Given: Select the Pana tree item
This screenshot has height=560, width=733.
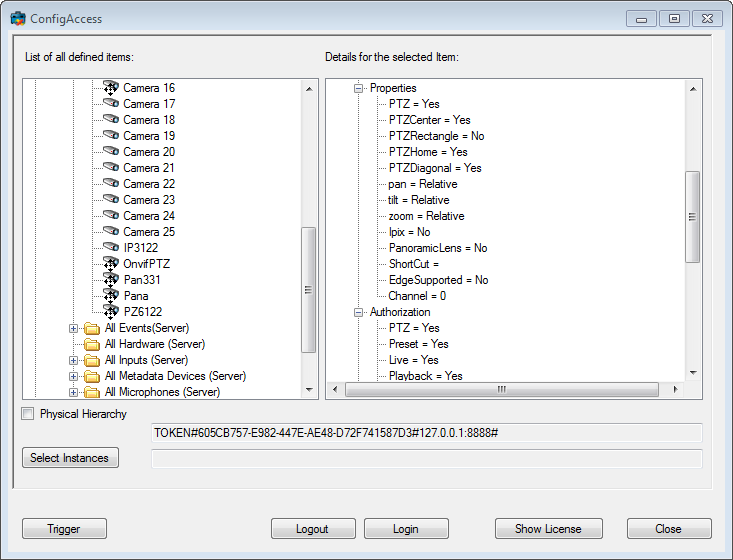Looking at the screenshot, I should click(x=136, y=296).
